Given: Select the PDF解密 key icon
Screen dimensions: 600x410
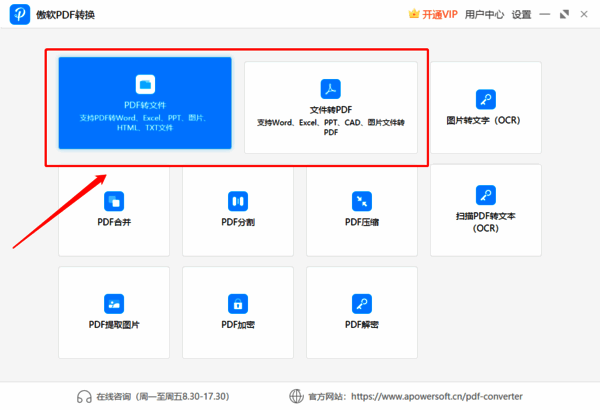Looking at the screenshot, I should click(x=362, y=304).
